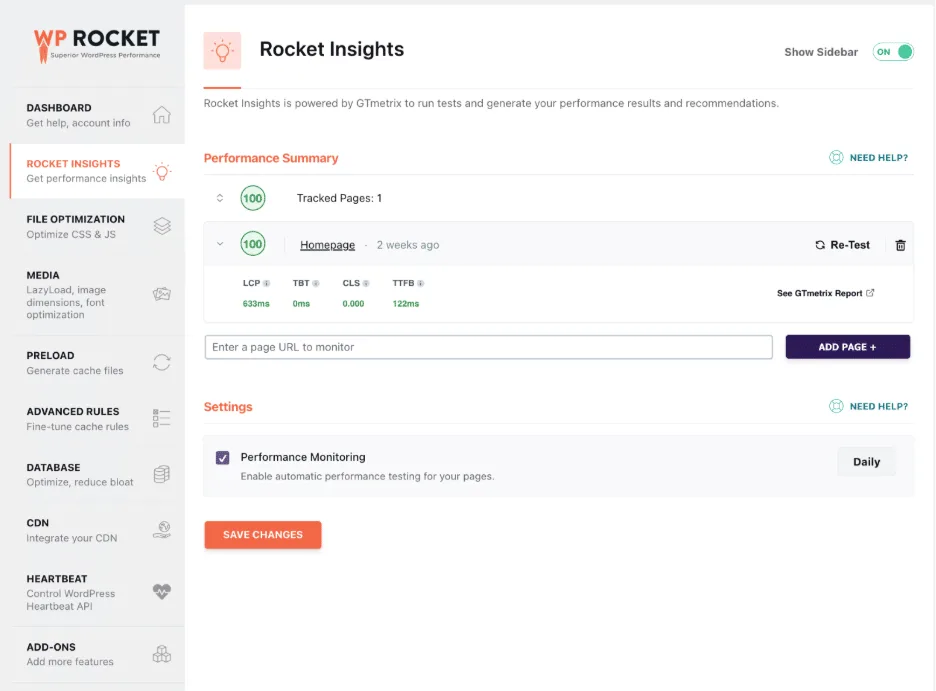
Task: Click the Advanced Rules list icon
Action: 162,418
